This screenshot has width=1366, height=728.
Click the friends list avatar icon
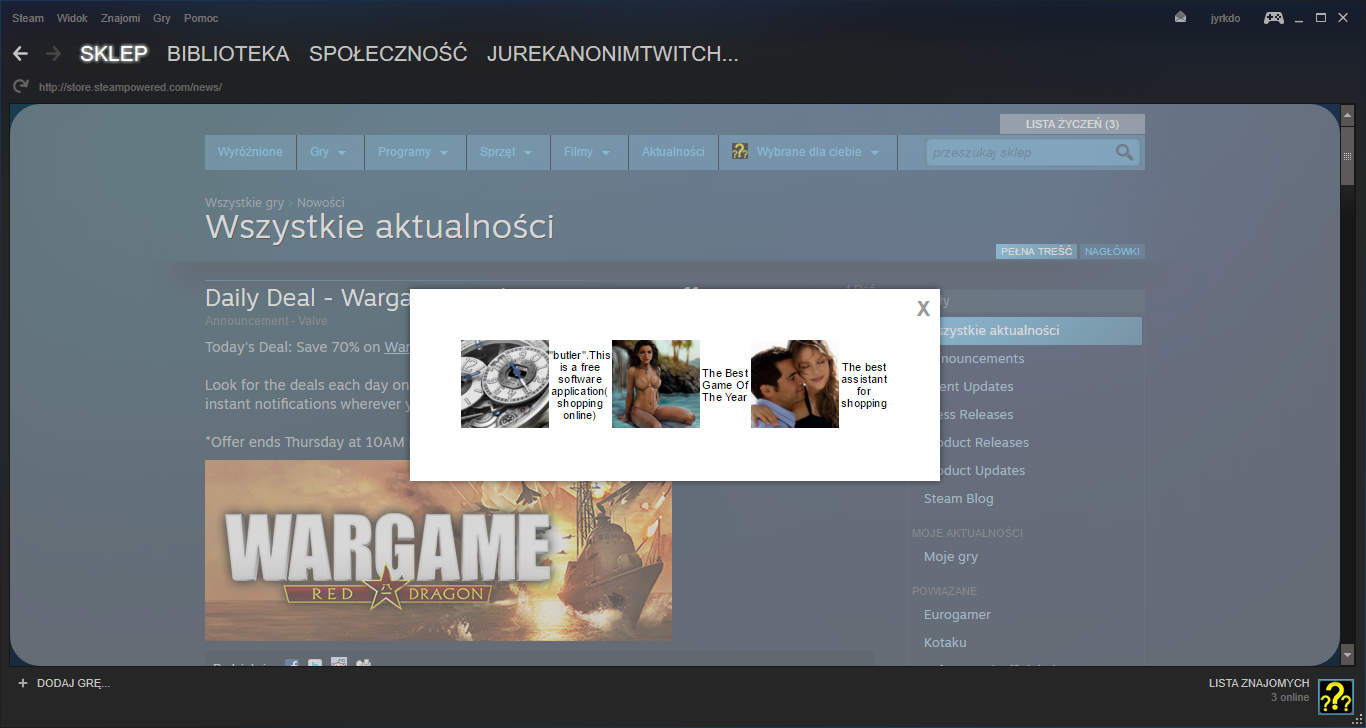click(1335, 696)
